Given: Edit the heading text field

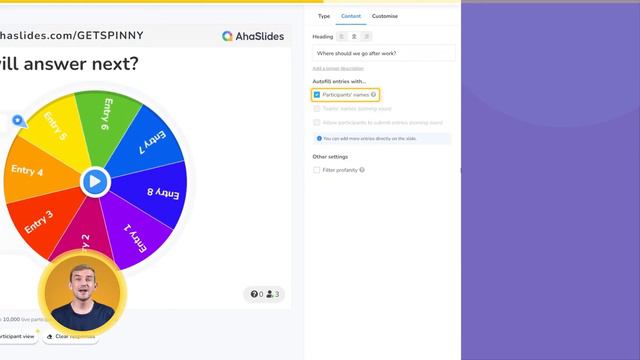Looking at the screenshot, I should 384,53.
